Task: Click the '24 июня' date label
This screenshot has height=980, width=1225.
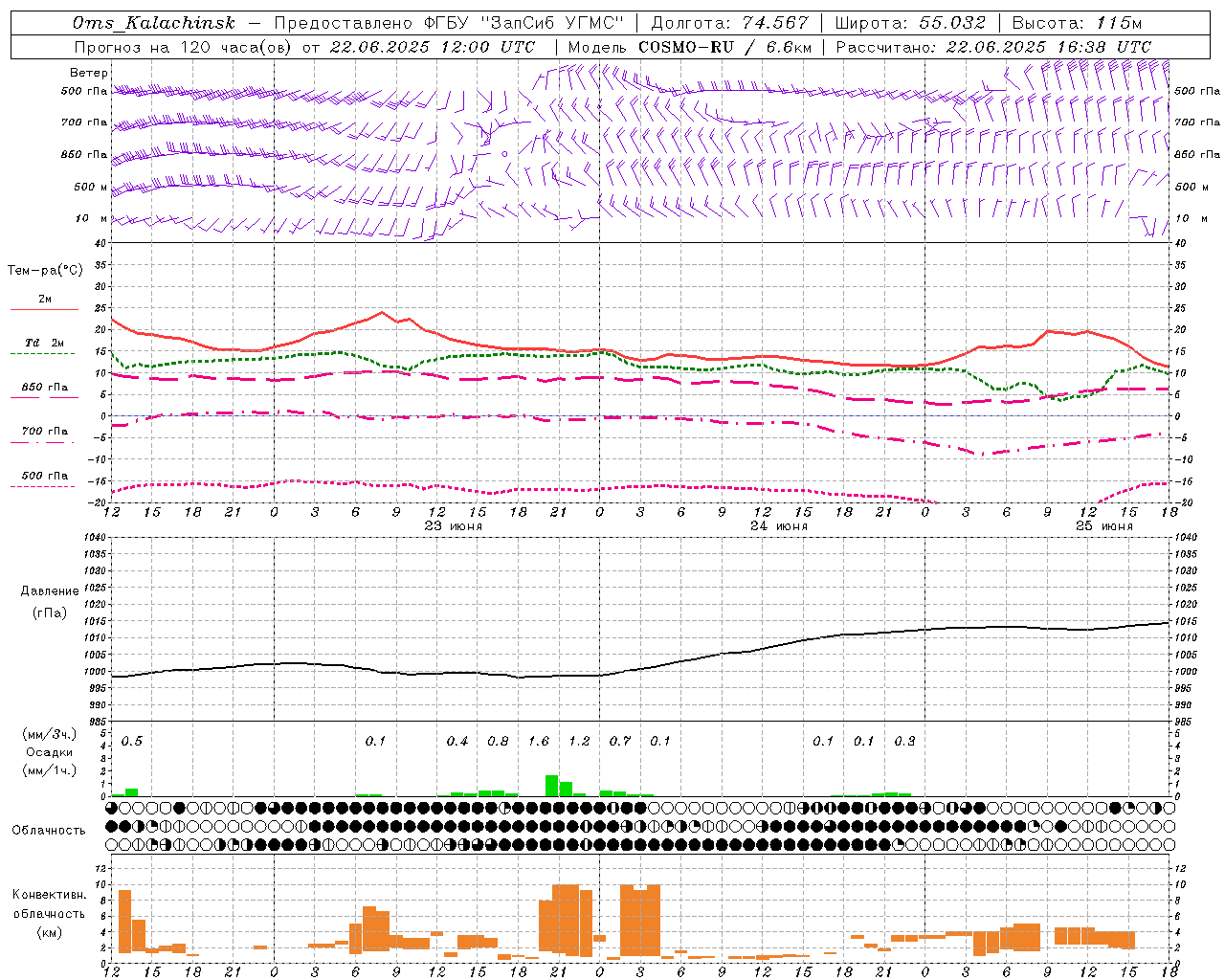Action: [x=779, y=526]
